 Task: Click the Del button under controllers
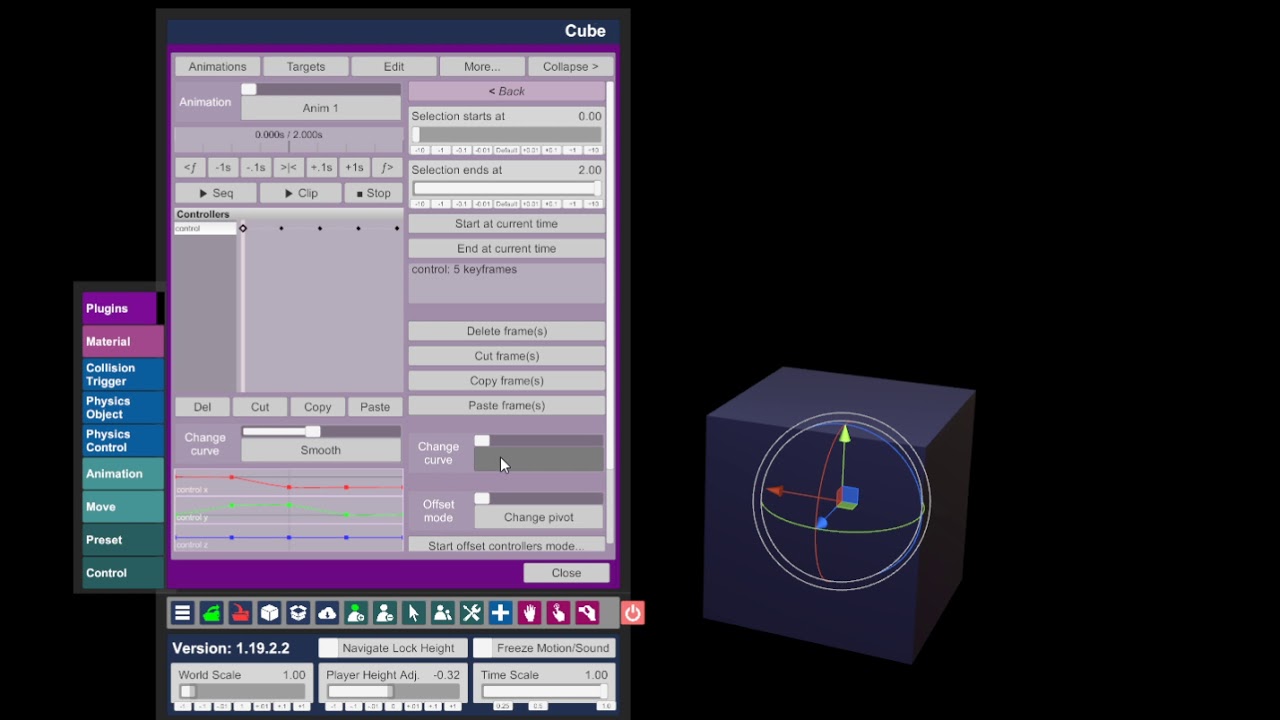pos(202,407)
